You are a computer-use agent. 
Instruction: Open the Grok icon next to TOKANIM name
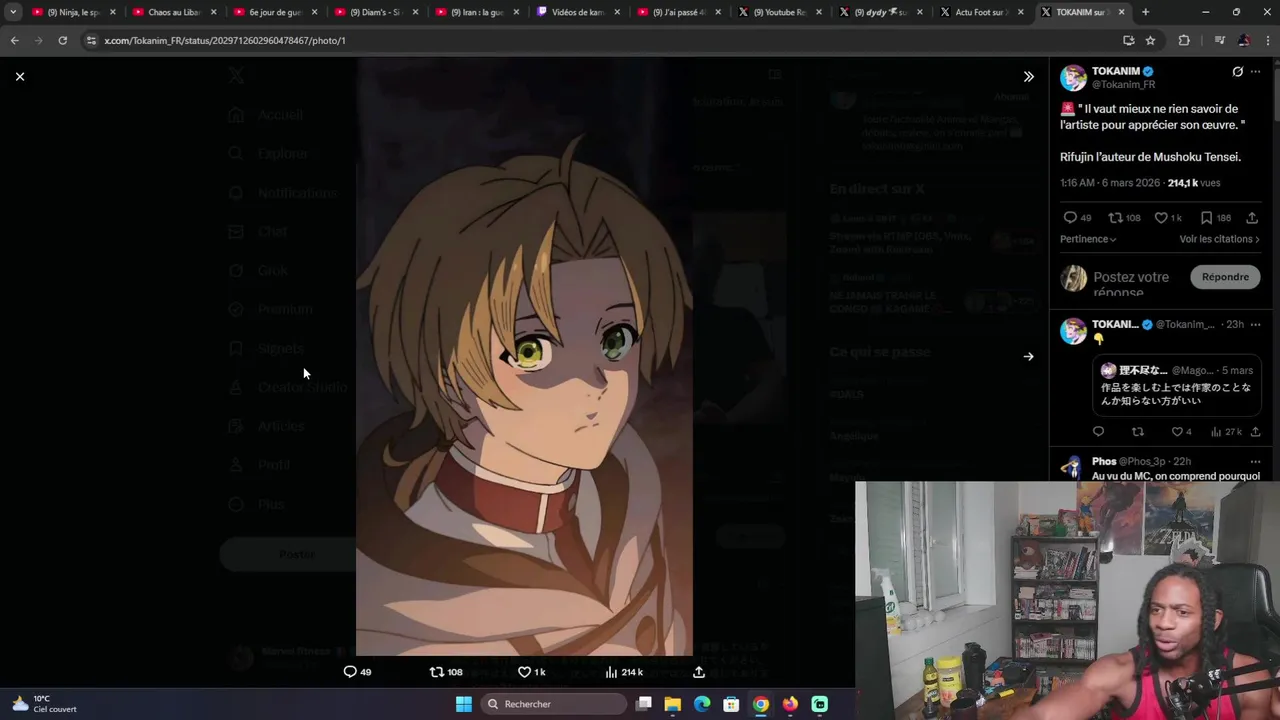click(1237, 72)
